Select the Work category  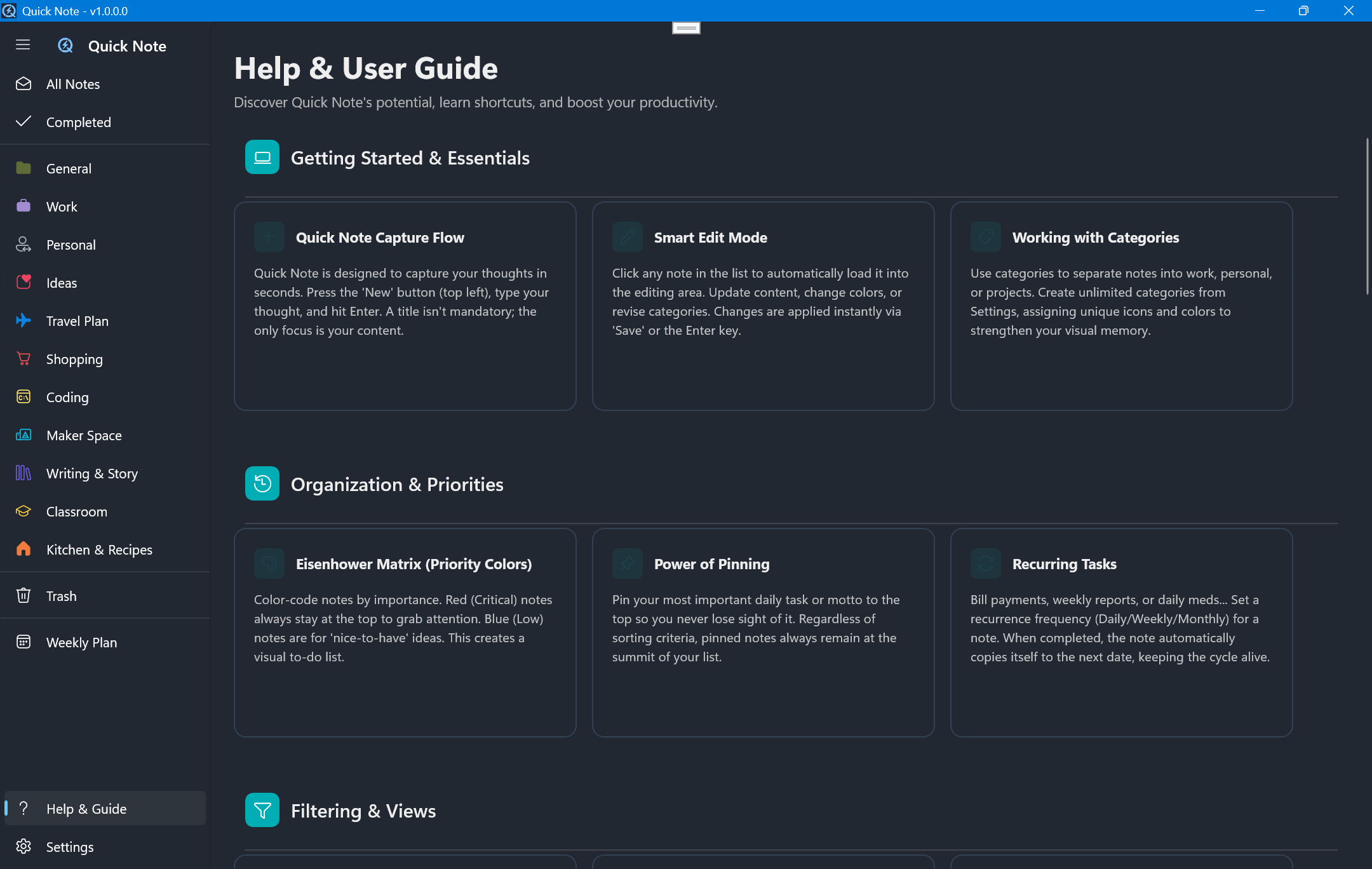[62, 206]
